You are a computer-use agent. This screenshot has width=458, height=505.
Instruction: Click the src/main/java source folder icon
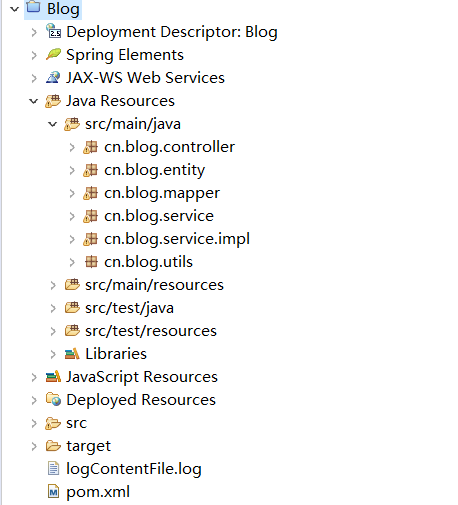(x=72, y=124)
